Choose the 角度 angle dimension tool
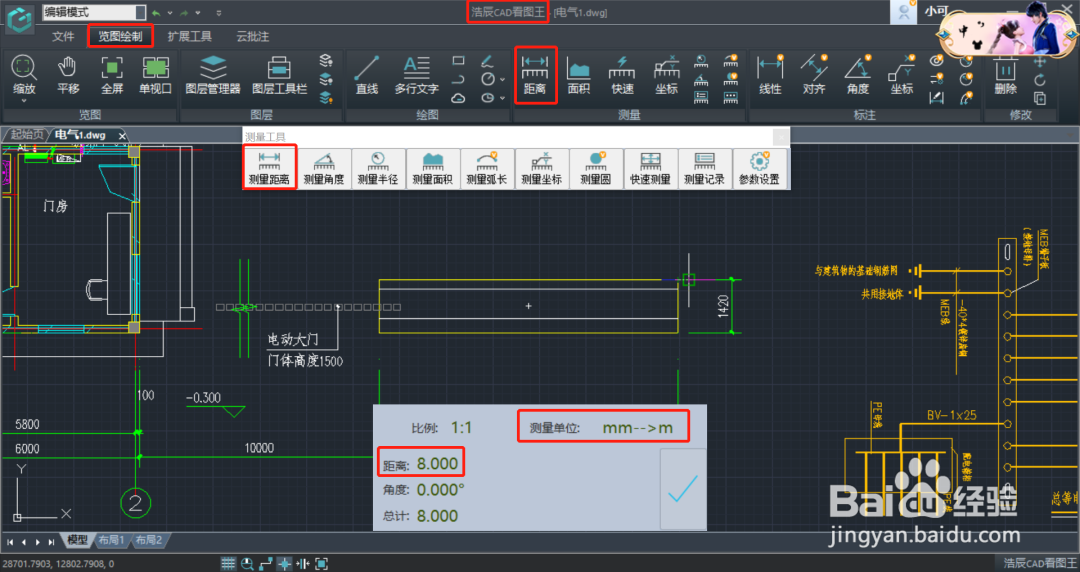 click(858, 75)
